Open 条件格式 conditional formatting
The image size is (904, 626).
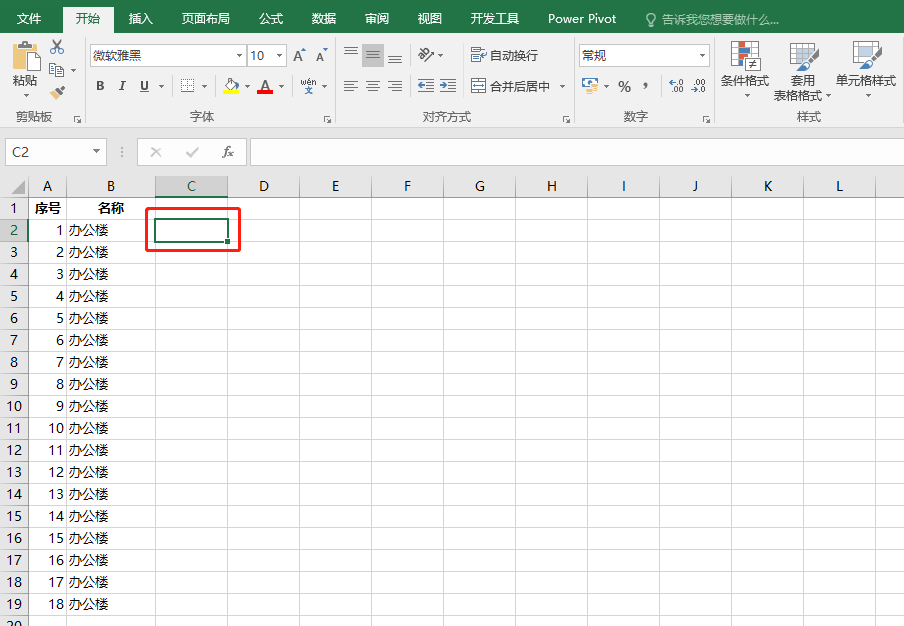(745, 69)
